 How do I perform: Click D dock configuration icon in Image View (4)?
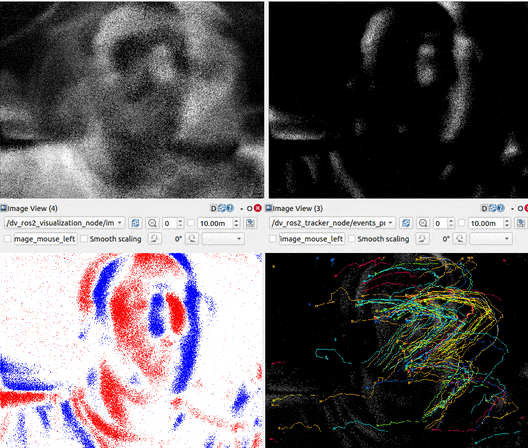213,209
